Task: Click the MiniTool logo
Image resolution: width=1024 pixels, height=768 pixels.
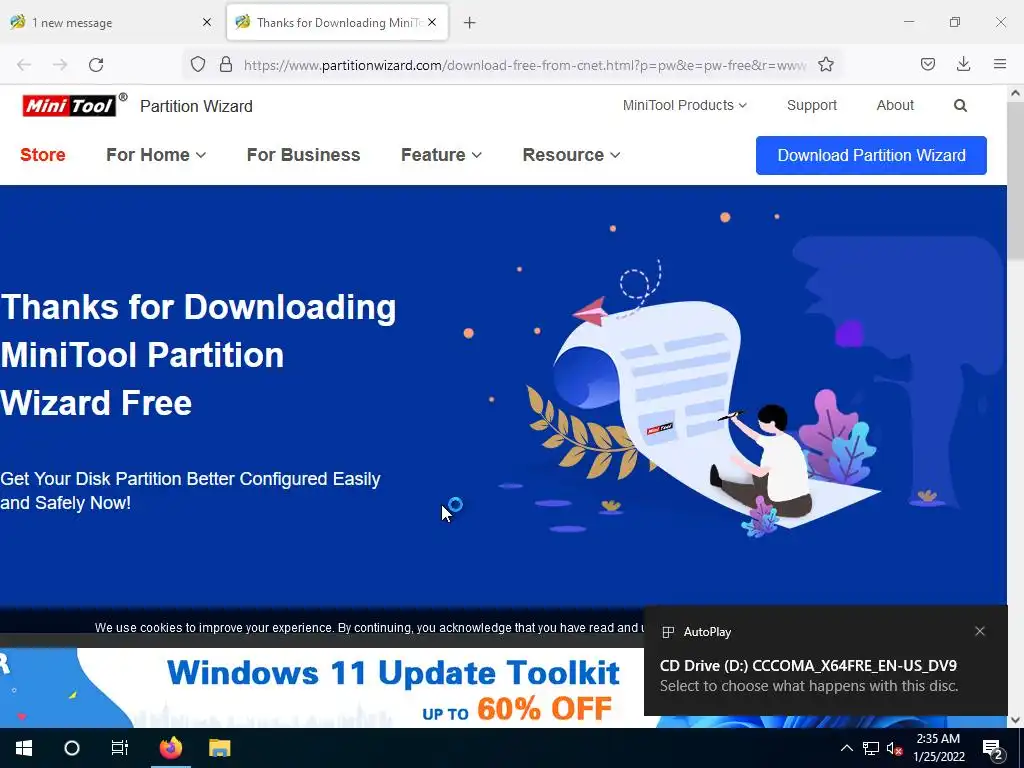Action: pos(69,105)
